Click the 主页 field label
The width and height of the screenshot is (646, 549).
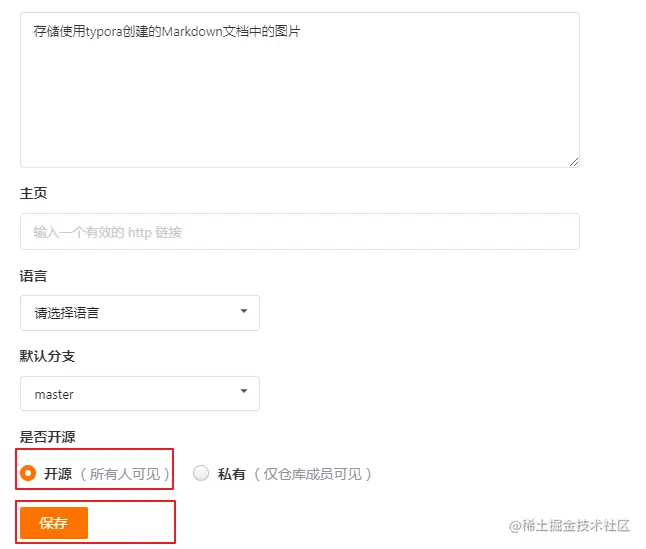point(33,193)
